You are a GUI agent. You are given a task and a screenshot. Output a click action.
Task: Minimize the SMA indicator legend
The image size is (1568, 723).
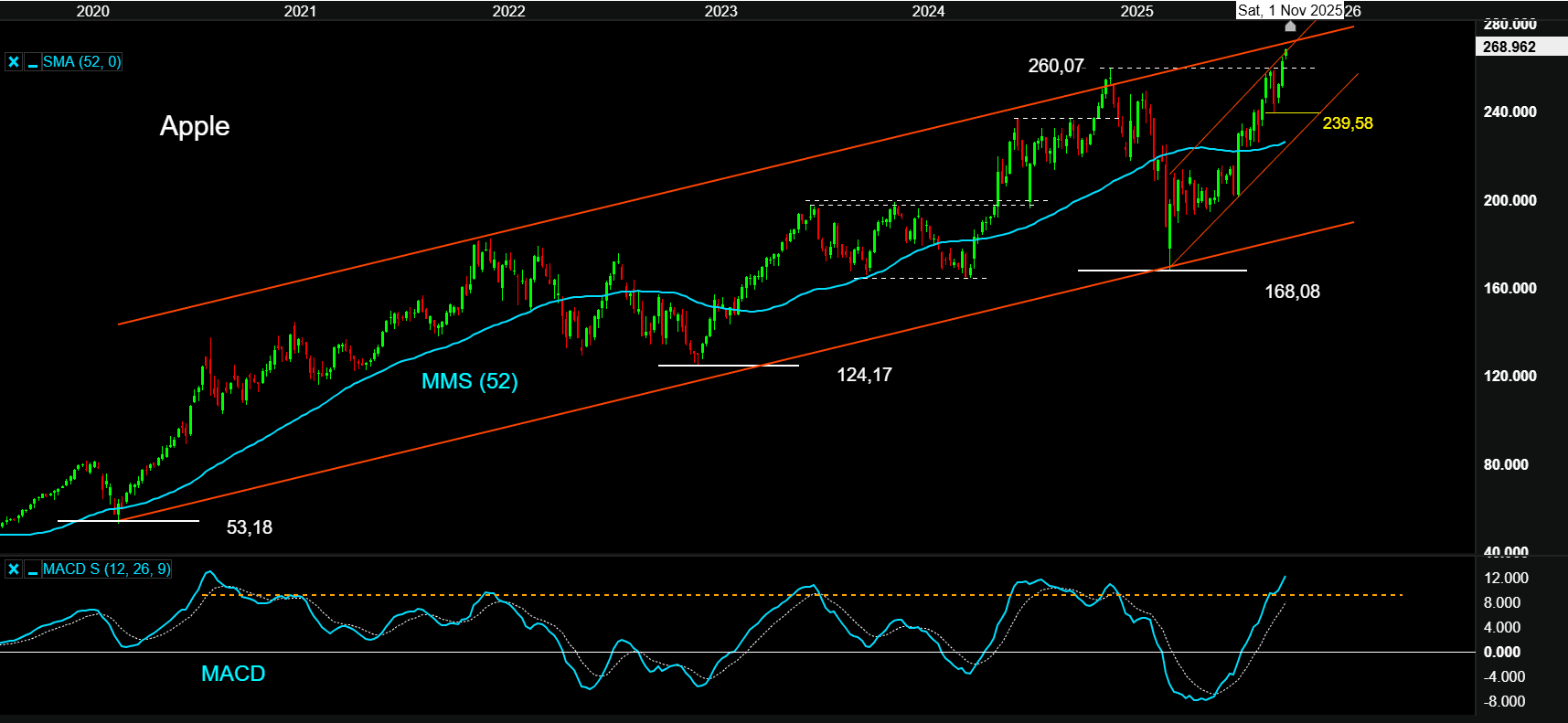tap(33, 62)
